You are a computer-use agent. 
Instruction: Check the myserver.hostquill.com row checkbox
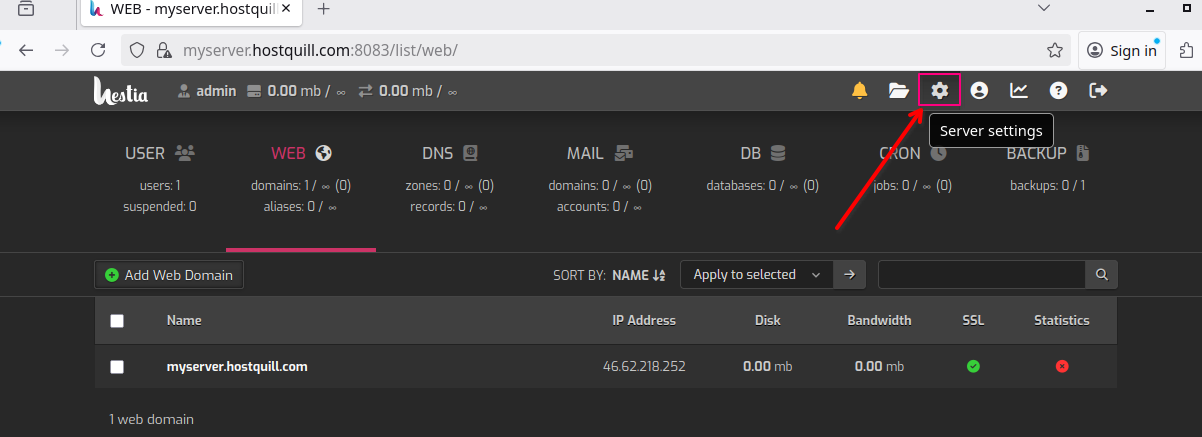[x=117, y=367]
